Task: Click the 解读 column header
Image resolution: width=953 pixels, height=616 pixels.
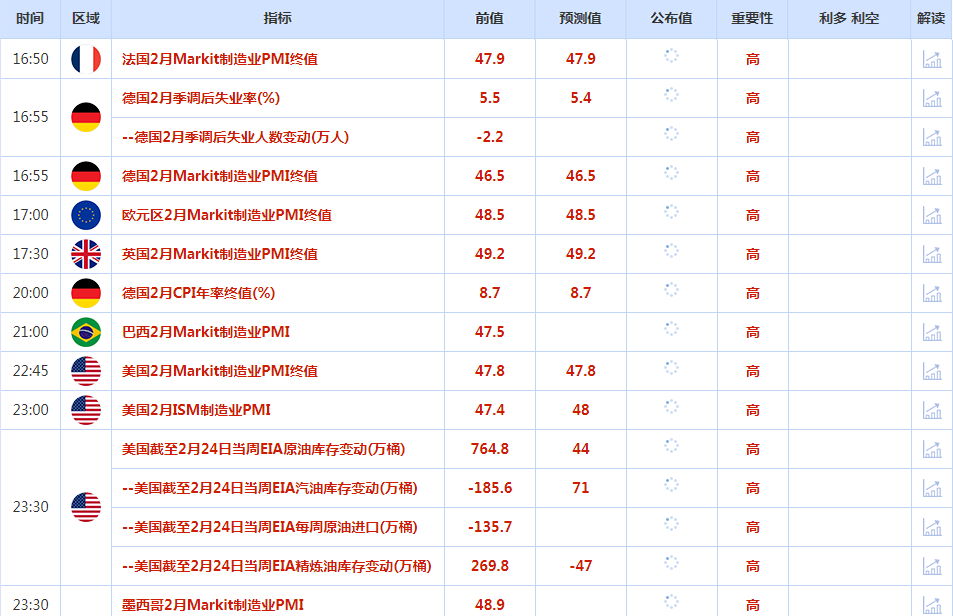Action: (931, 18)
